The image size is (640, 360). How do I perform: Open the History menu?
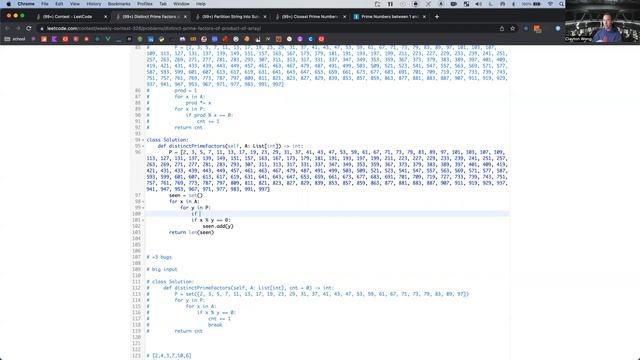[x=94, y=4]
